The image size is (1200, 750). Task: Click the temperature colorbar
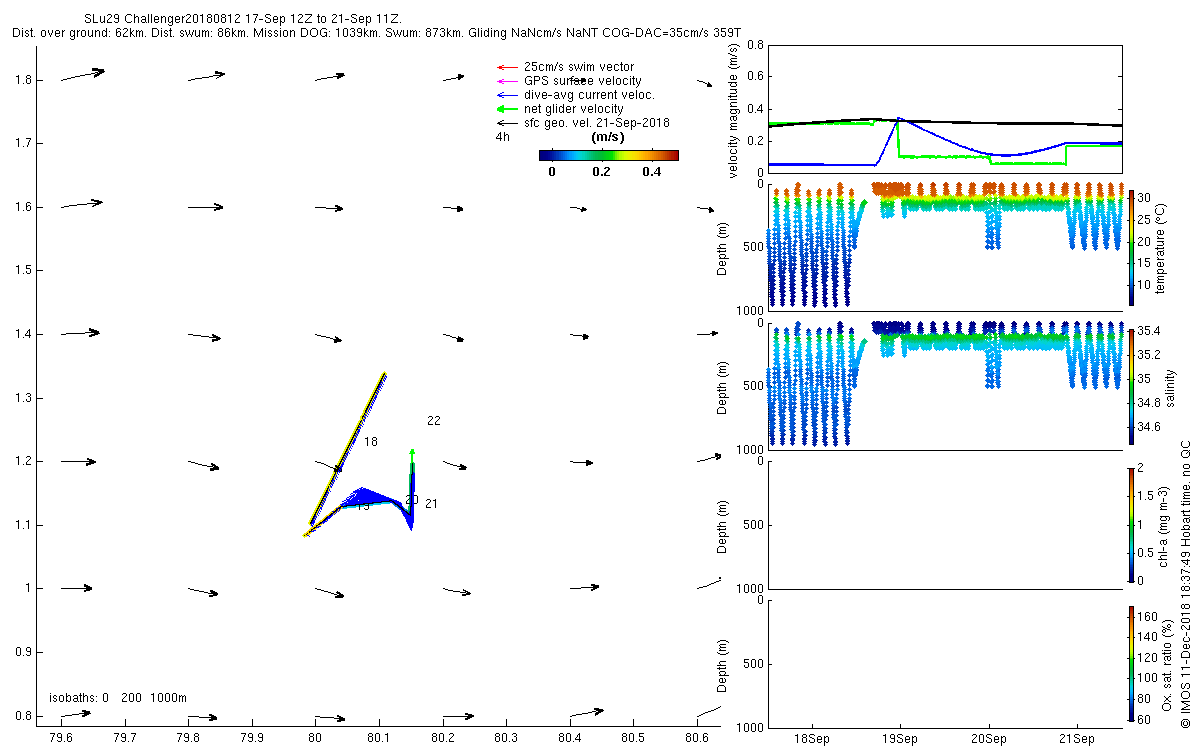[1131, 246]
